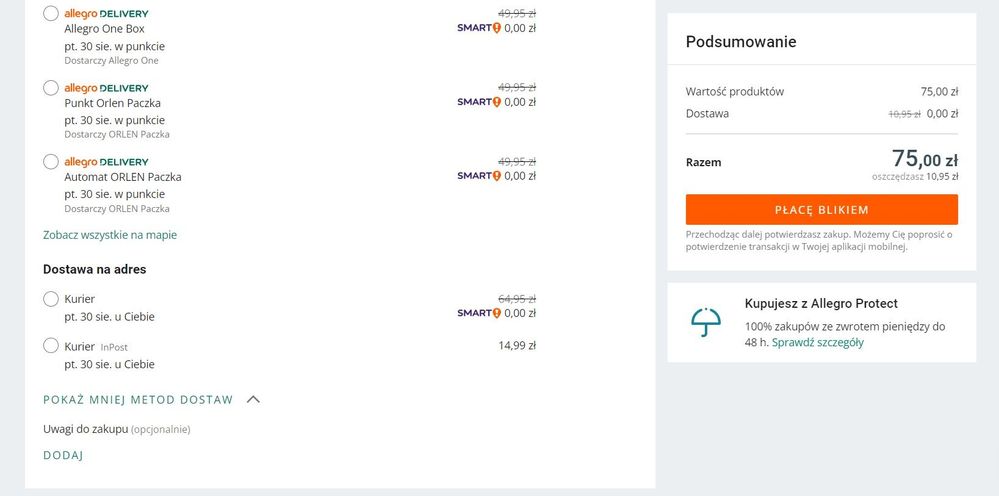Click DODAJ to add purchase notes
The image size is (999, 496).
tap(63, 455)
